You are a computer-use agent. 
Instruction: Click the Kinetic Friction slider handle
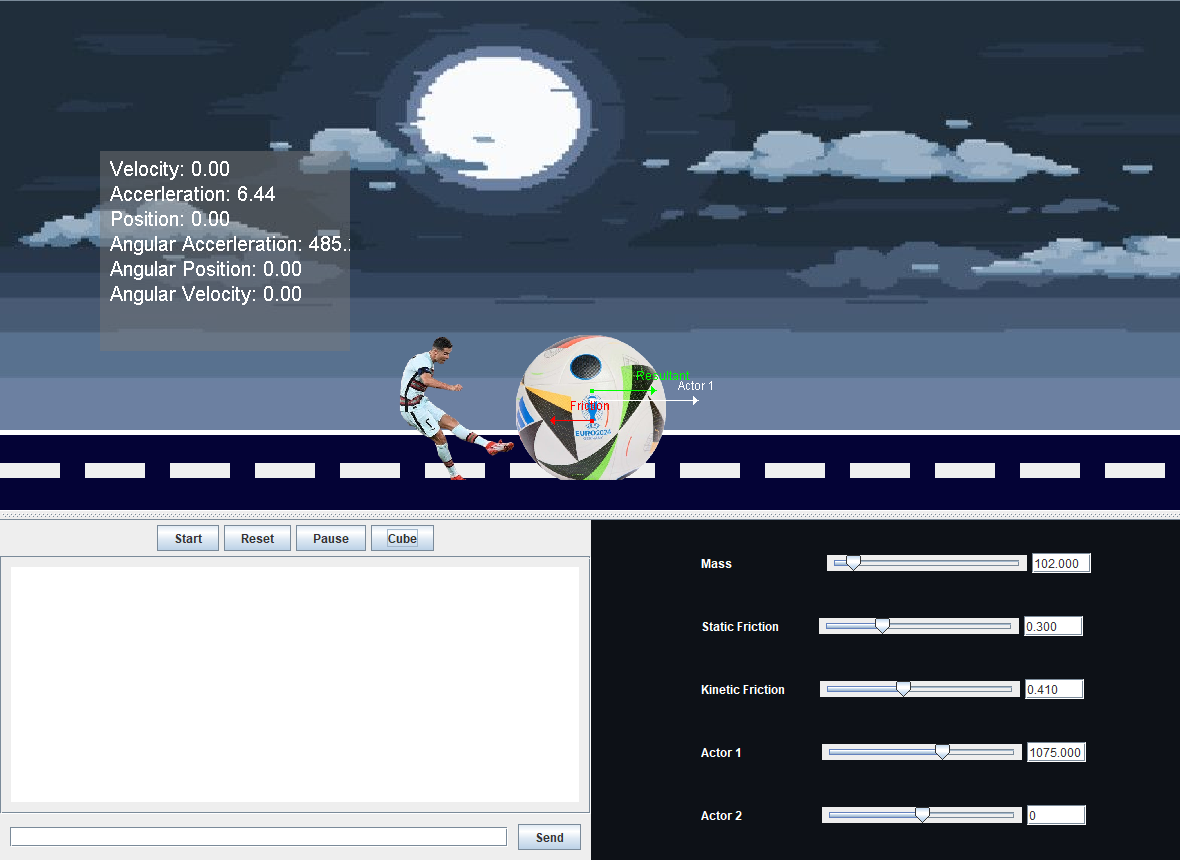click(x=904, y=689)
